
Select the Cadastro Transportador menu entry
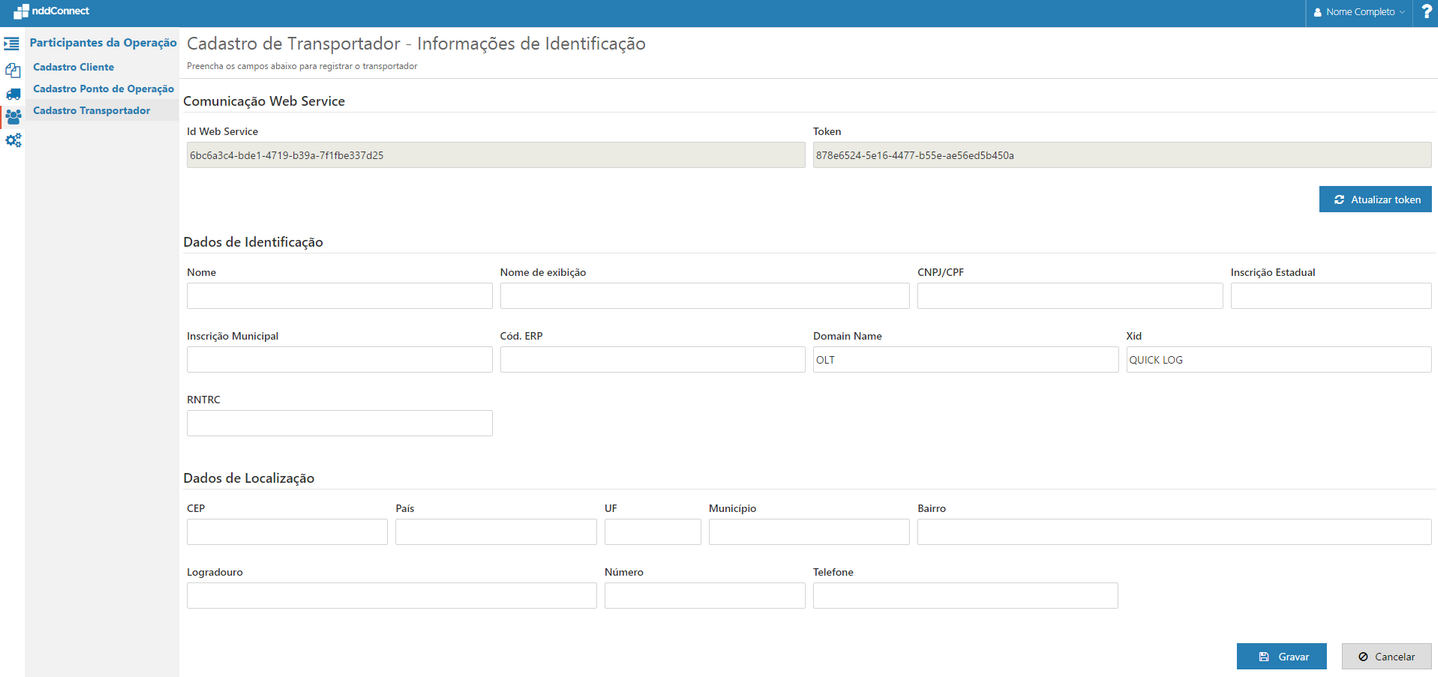tap(92, 110)
